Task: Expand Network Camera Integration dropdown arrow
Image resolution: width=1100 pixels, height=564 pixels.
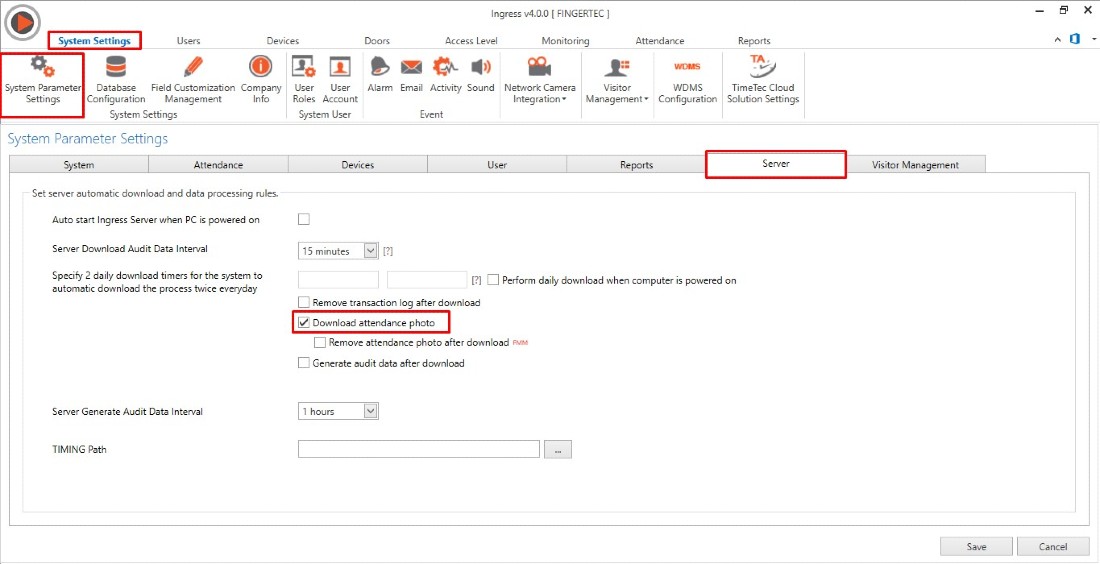Action: pyautogui.click(x=564, y=100)
